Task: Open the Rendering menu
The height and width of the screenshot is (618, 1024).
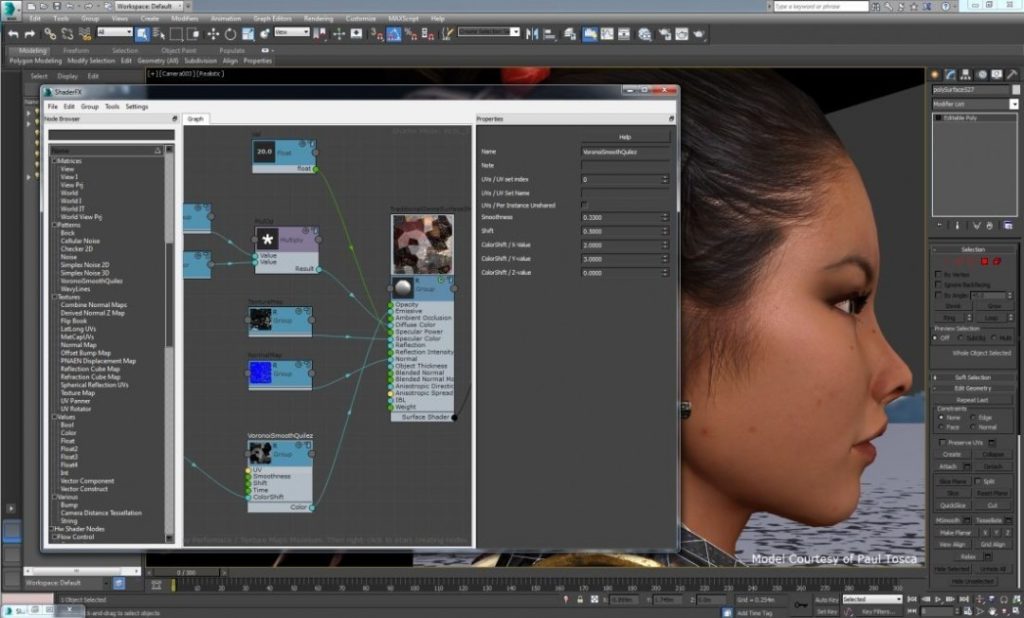Action: click(322, 17)
